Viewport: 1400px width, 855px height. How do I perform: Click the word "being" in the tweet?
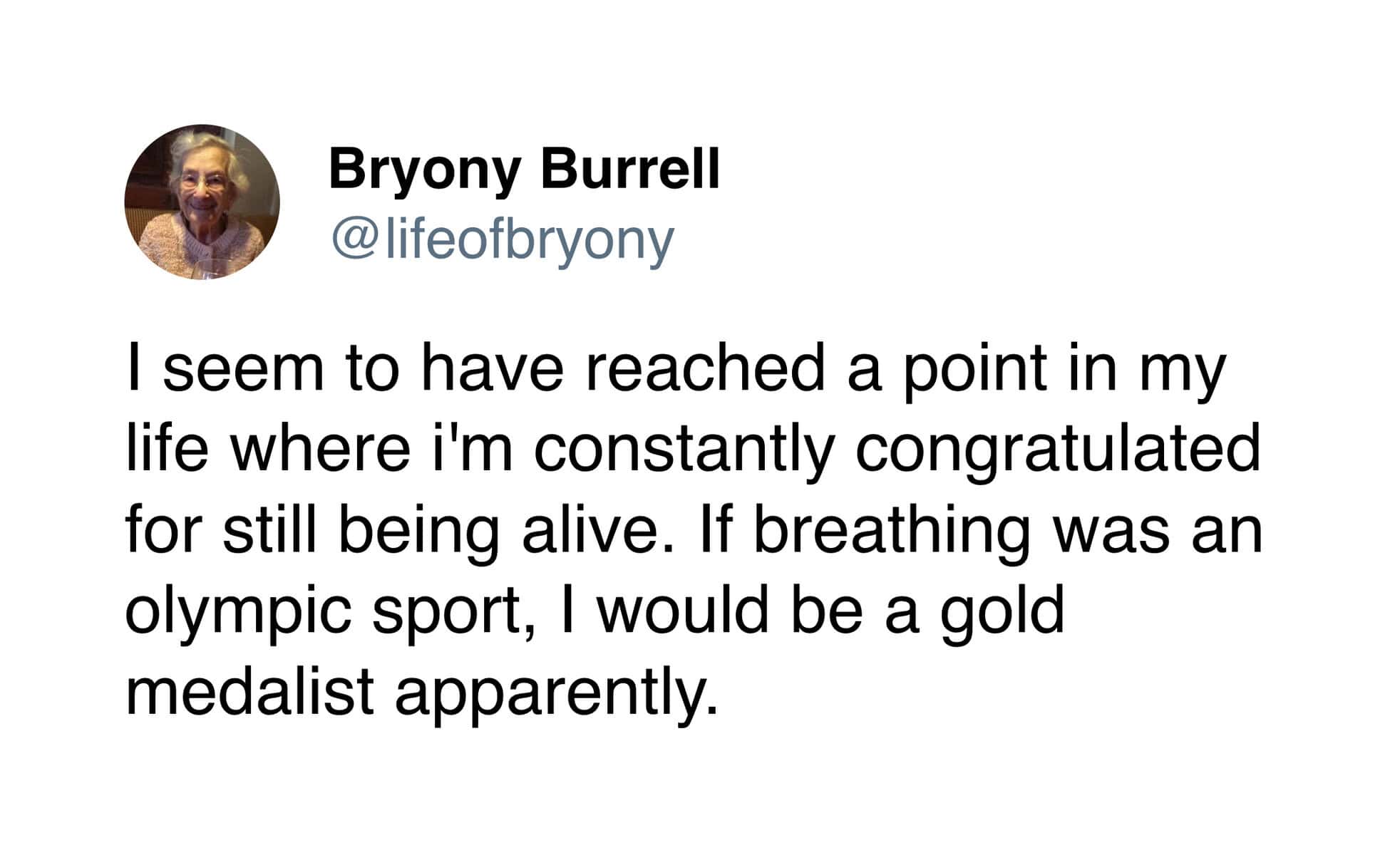click(417, 532)
